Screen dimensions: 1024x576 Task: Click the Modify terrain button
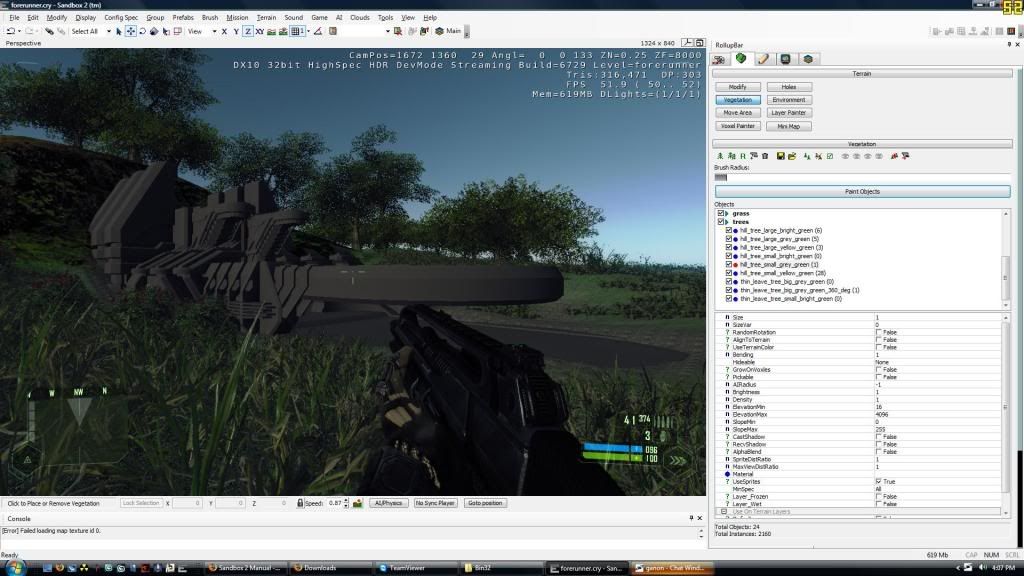click(x=737, y=87)
